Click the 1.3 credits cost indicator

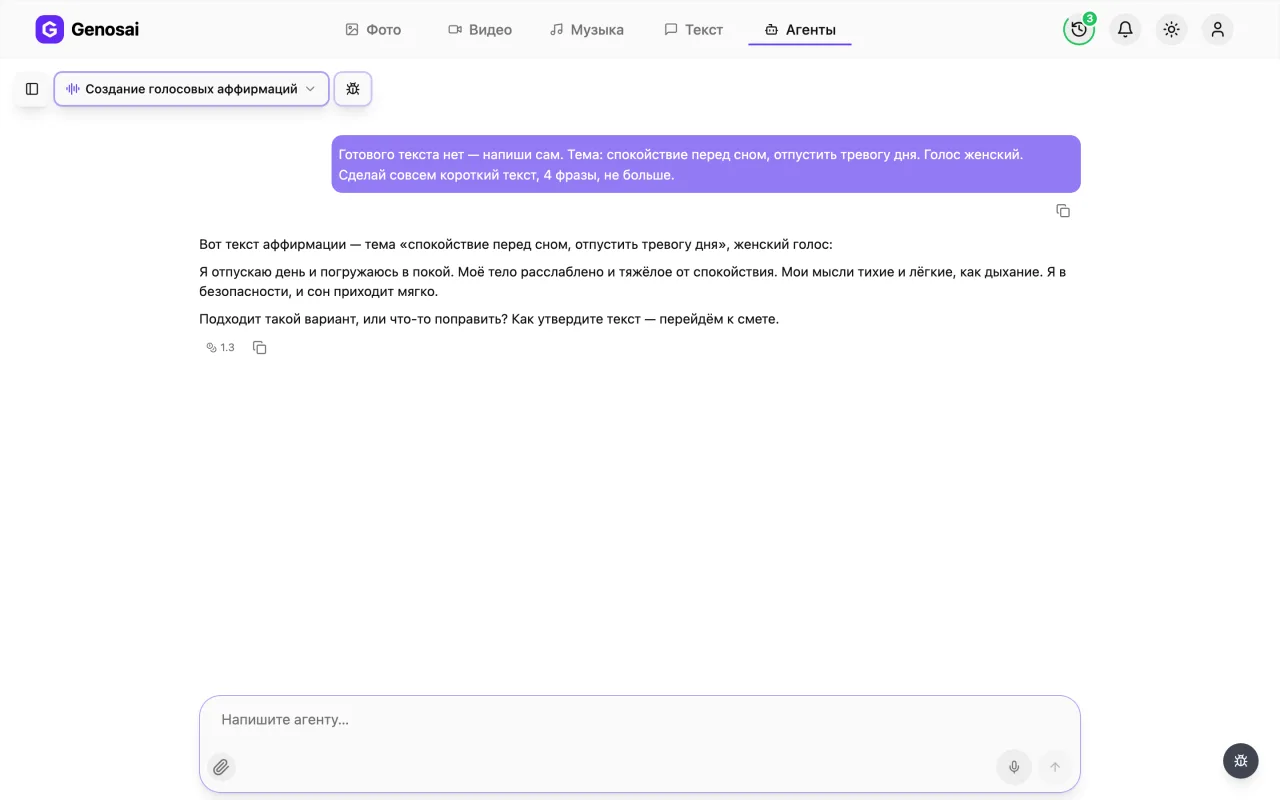220,348
